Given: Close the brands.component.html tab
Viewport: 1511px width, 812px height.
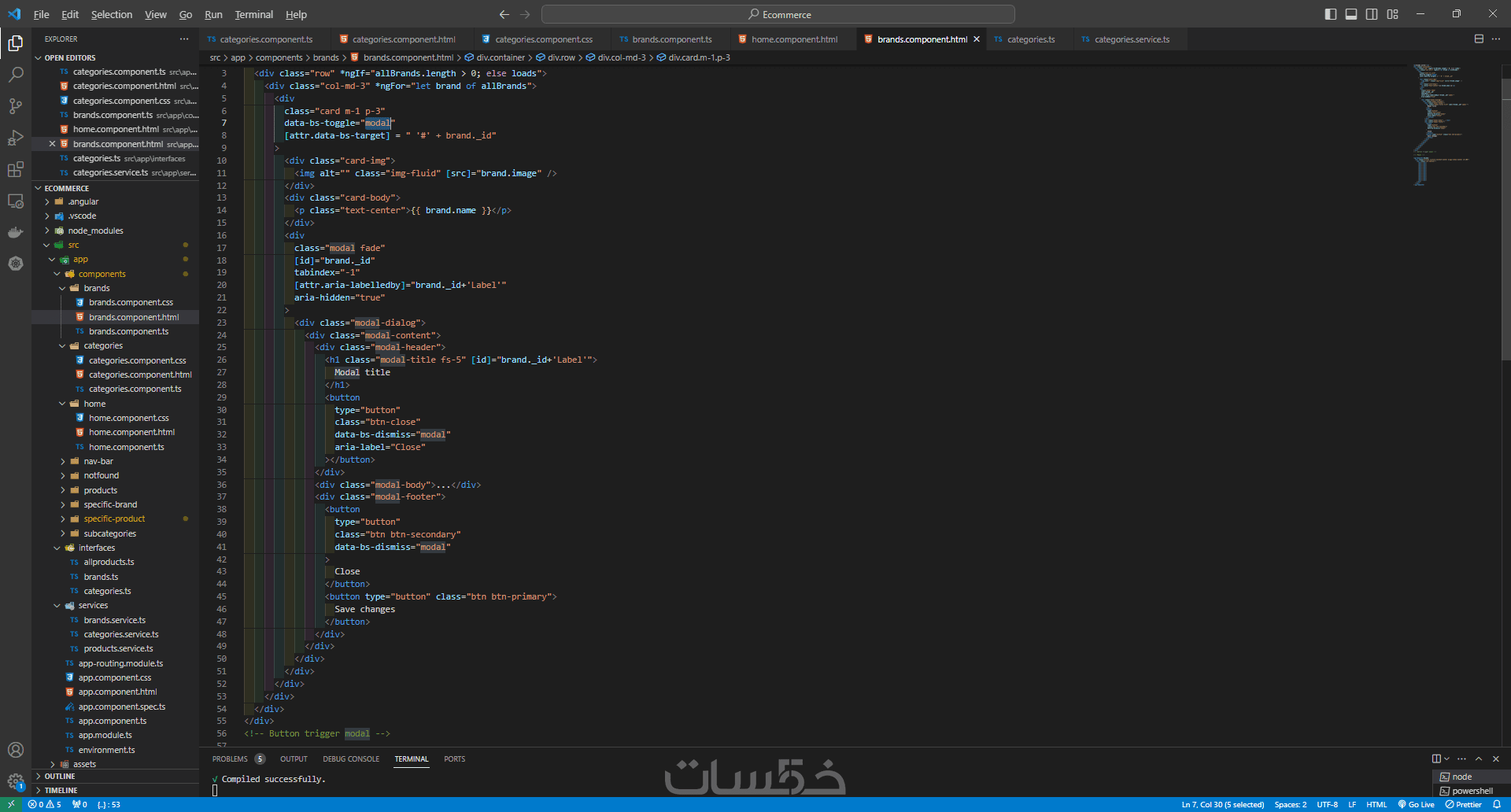Looking at the screenshot, I should click(x=977, y=39).
